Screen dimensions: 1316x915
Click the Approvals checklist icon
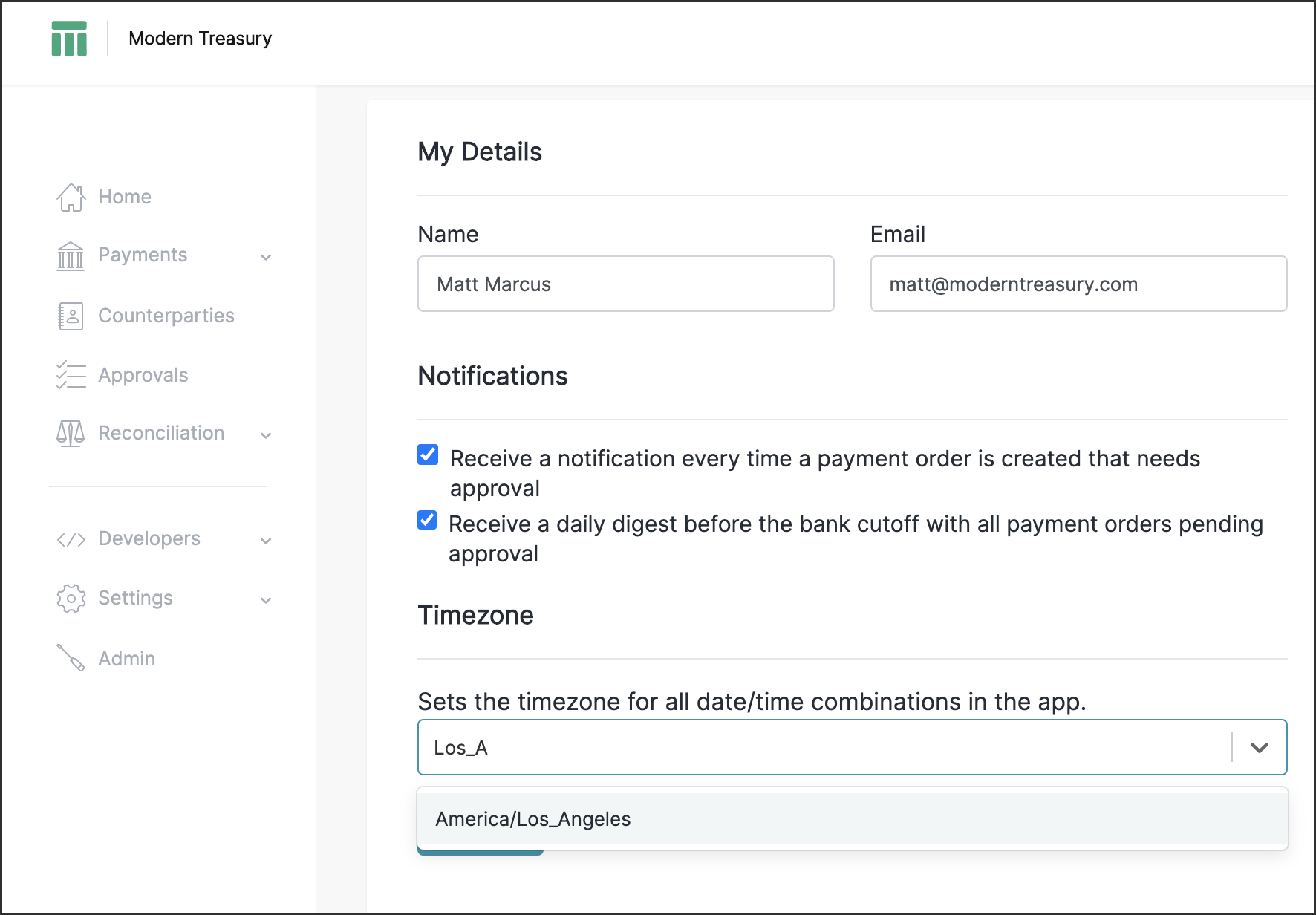(71, 376)
